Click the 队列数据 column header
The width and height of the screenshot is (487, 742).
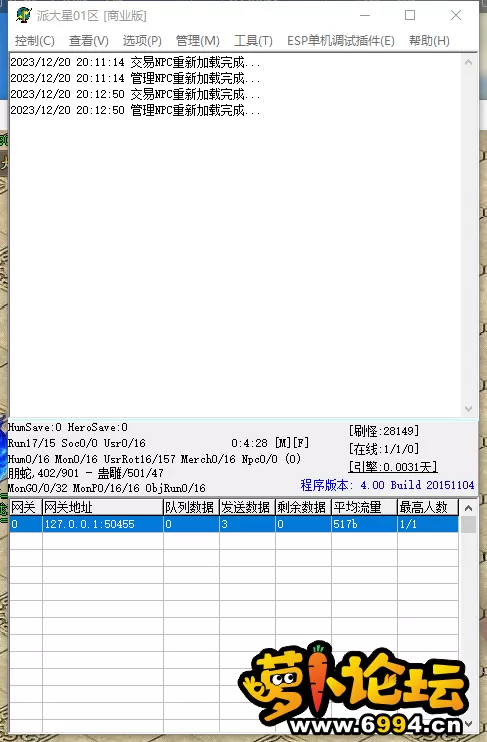(x=191, y=507)
